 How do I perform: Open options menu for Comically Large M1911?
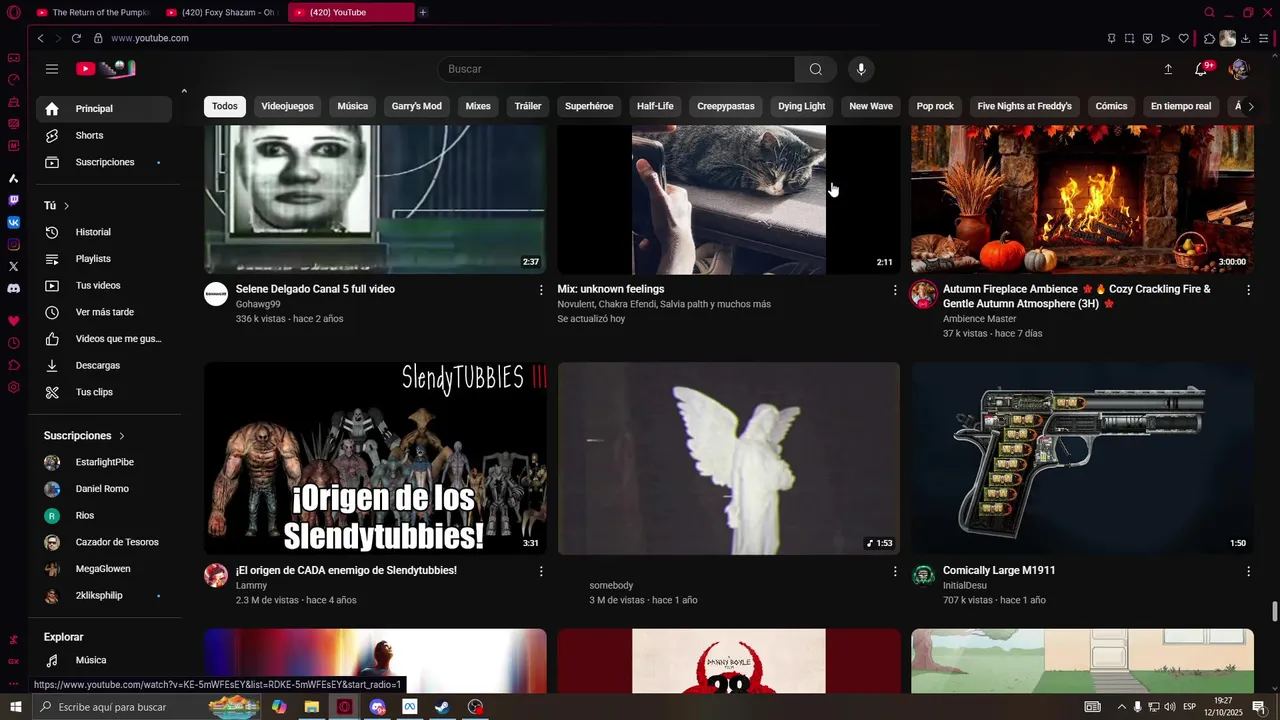pyautogui.click(x=1248, y=571)
